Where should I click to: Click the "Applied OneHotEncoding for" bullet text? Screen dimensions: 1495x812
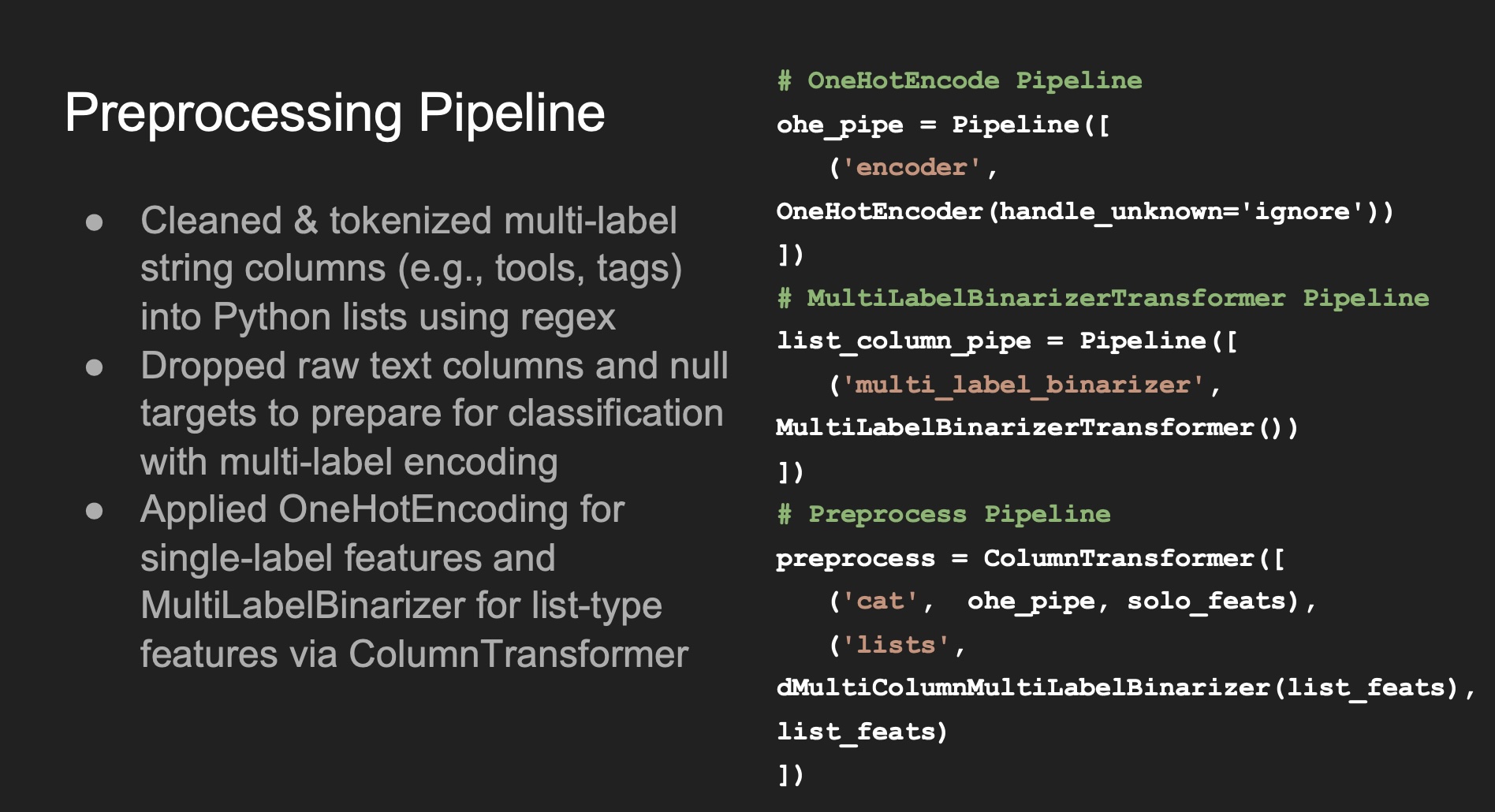tap(382, 509)
